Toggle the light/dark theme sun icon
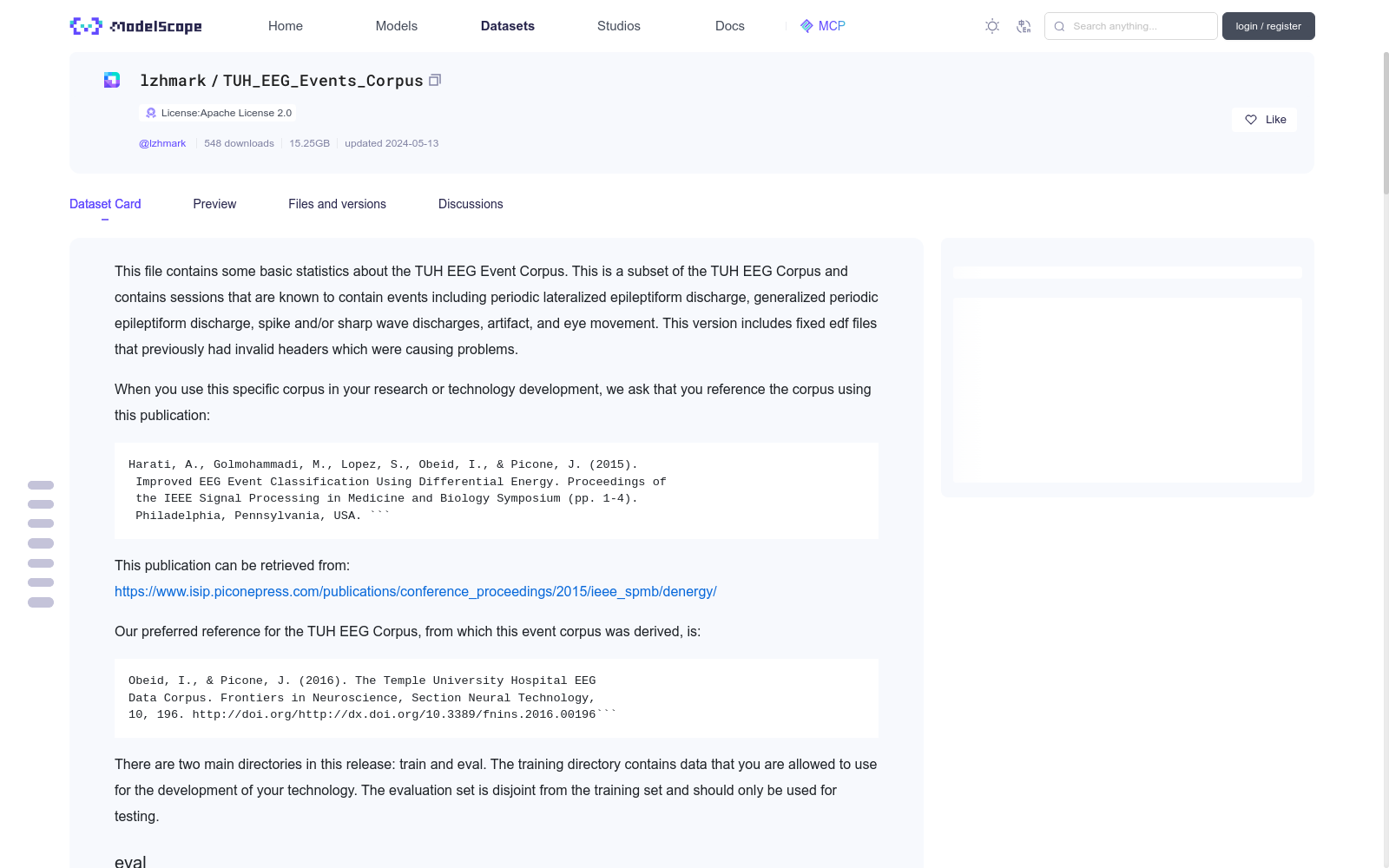Screen dimensions: 1389x868 (992, 26)
